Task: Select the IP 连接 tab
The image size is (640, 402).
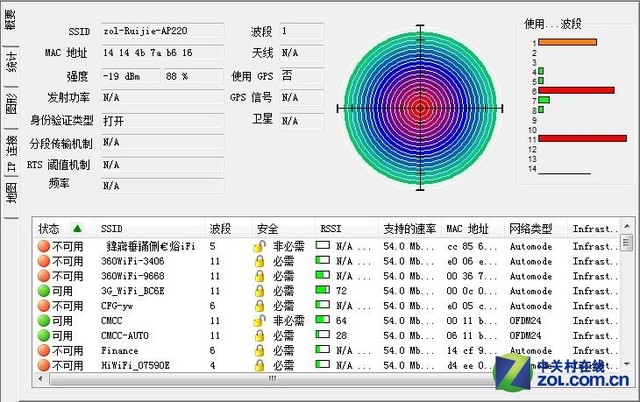Action: tap(11, 153)
